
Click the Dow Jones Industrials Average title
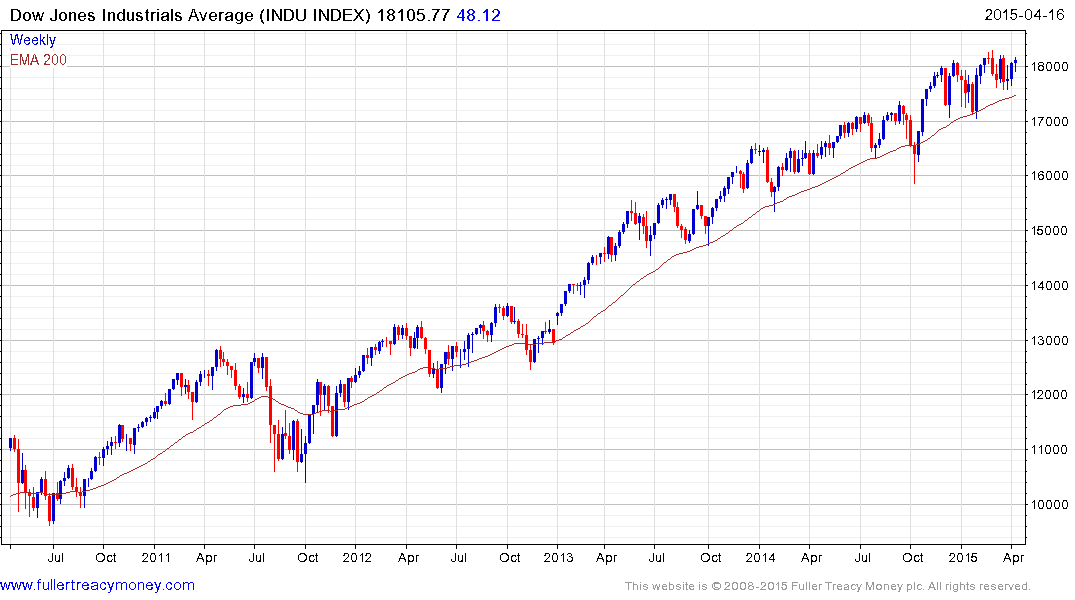coord(191,15)
